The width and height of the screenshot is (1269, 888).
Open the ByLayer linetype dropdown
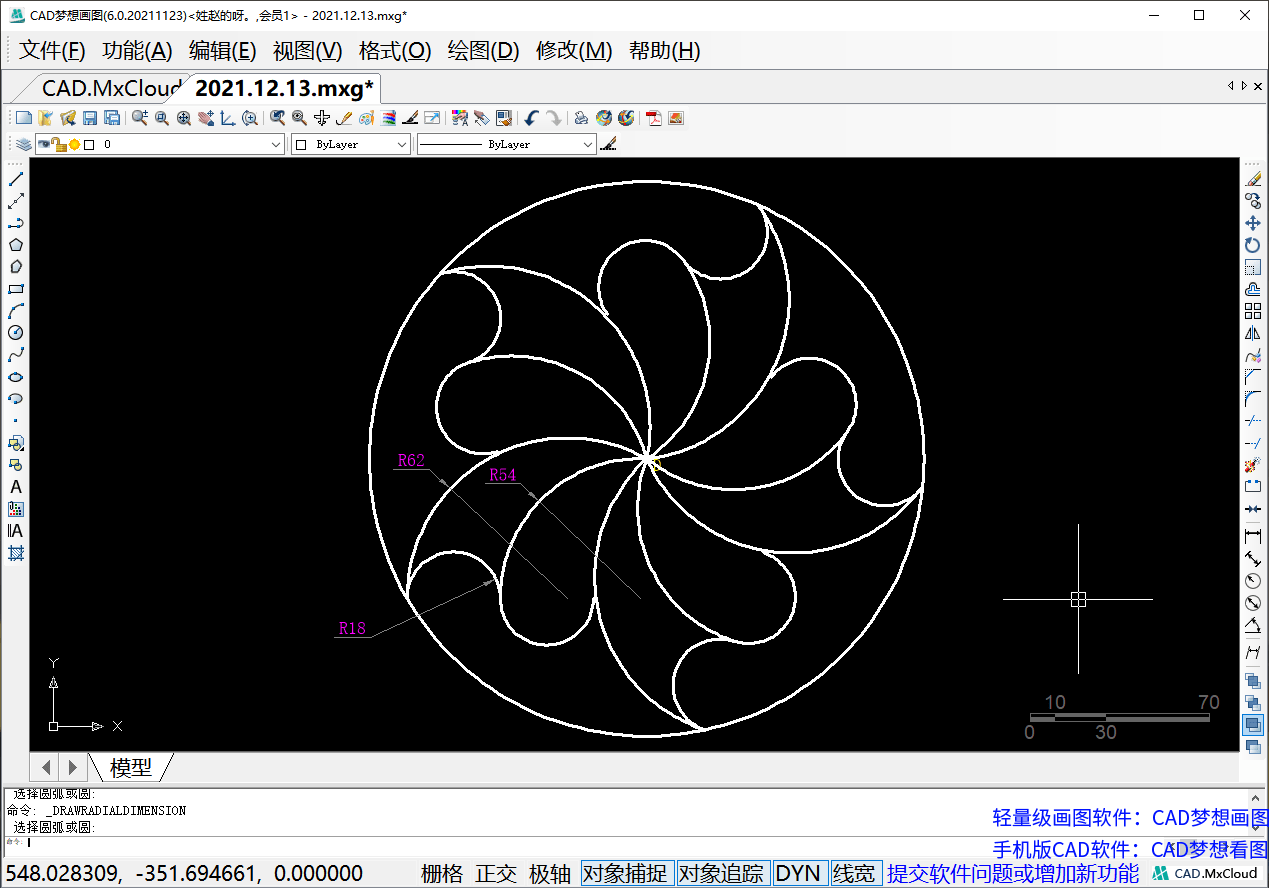coord(587,145)
